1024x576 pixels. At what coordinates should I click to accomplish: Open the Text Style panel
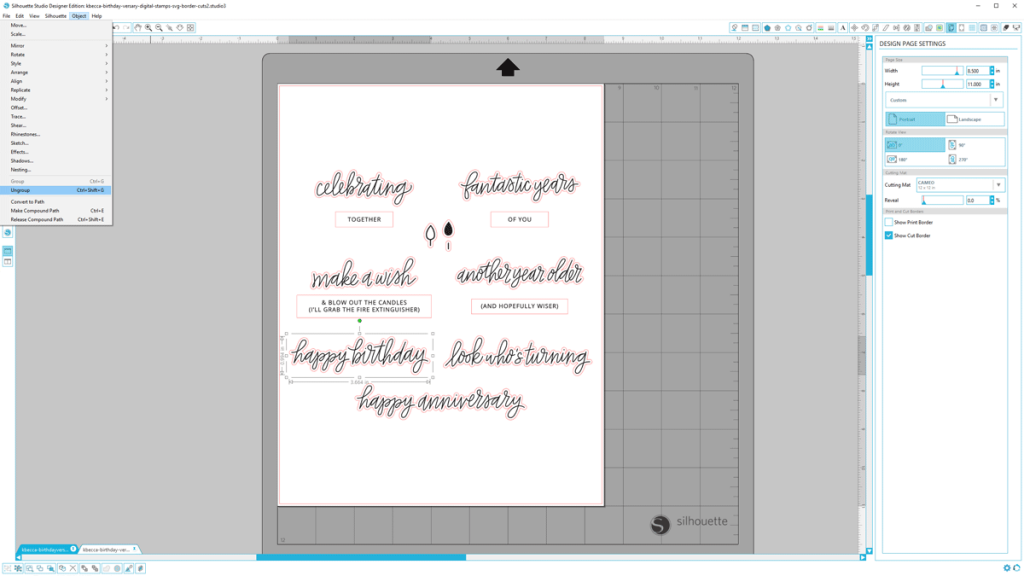point(843,27)
